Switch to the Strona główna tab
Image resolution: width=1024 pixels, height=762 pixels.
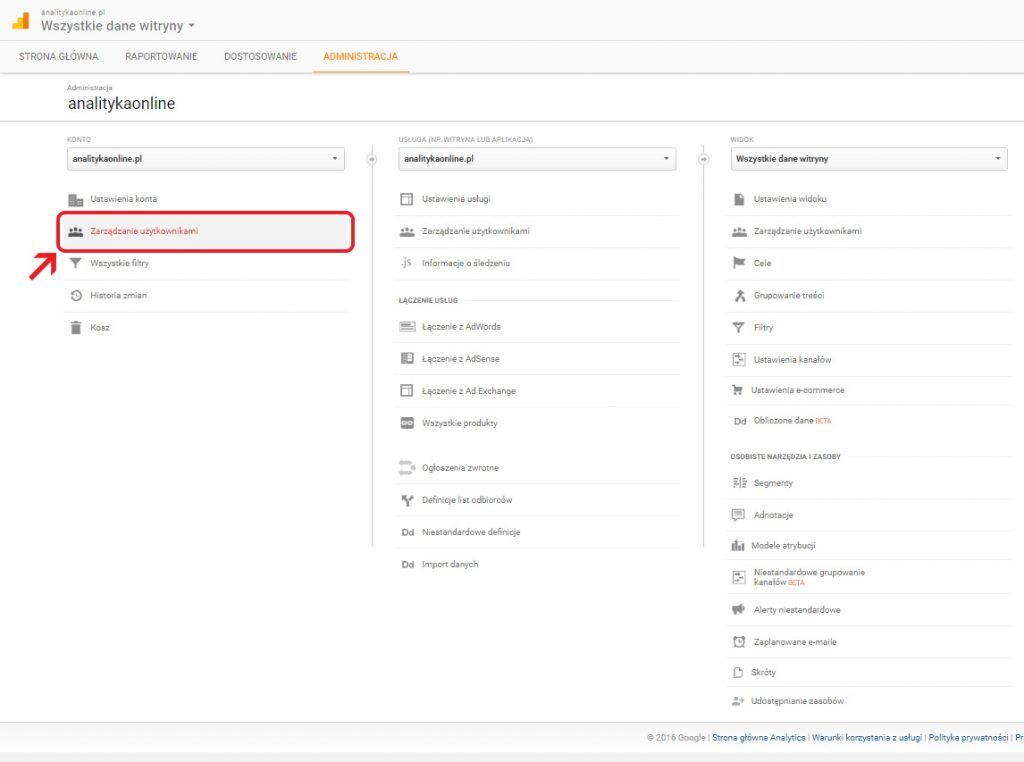59,56
